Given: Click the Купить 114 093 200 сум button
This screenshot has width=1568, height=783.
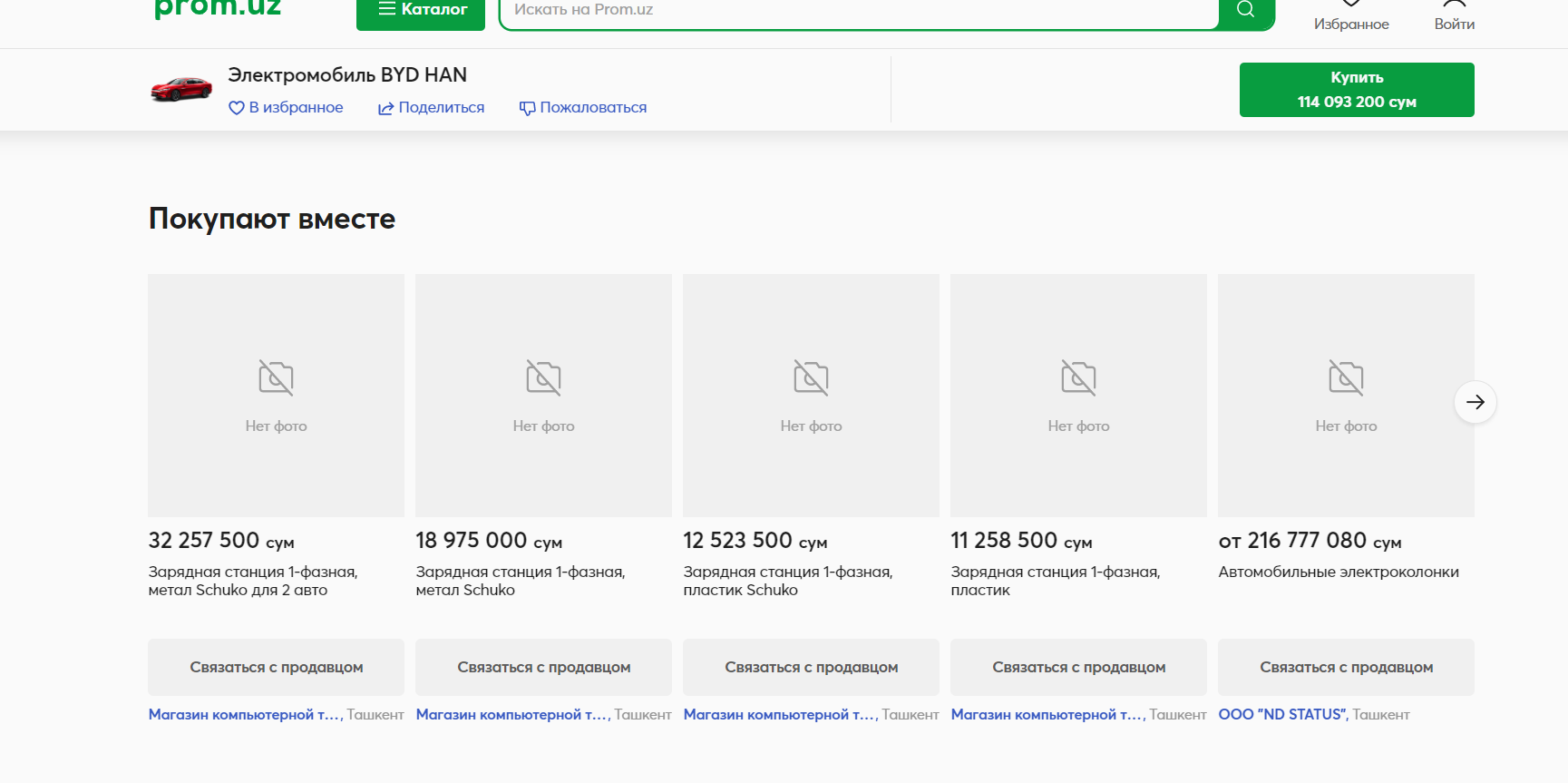Looking at the screenshot, I should coord(1357,90).
